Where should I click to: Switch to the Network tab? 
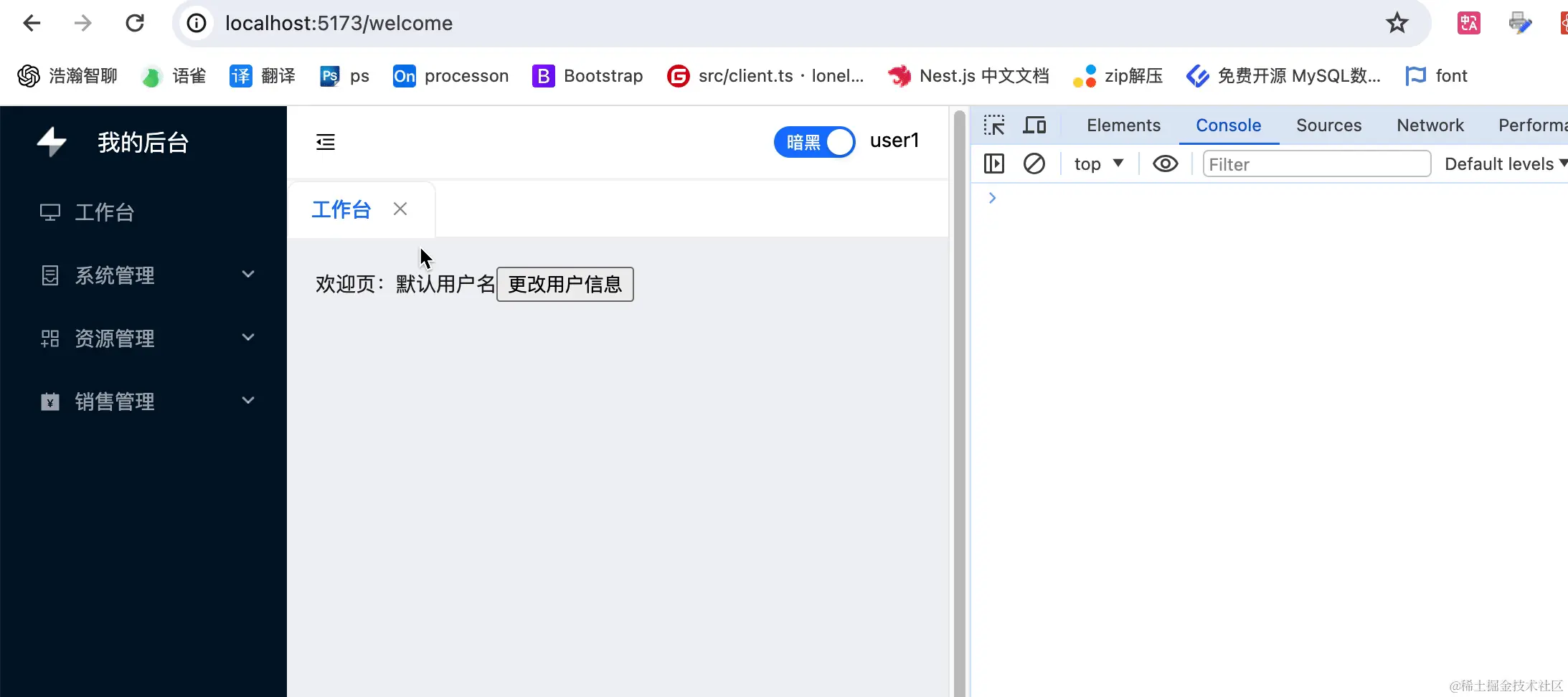click(x=1430, y=125)
